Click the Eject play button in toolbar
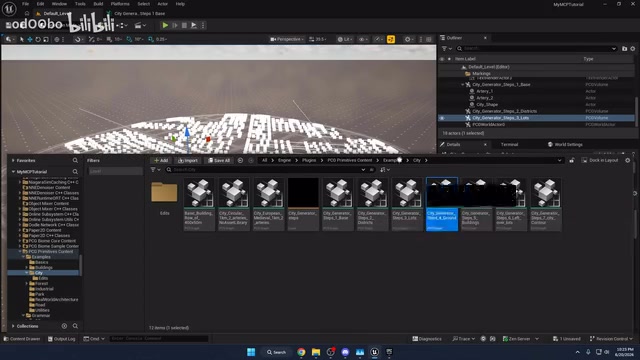640x360 pixels. click(x=194, y=25)
